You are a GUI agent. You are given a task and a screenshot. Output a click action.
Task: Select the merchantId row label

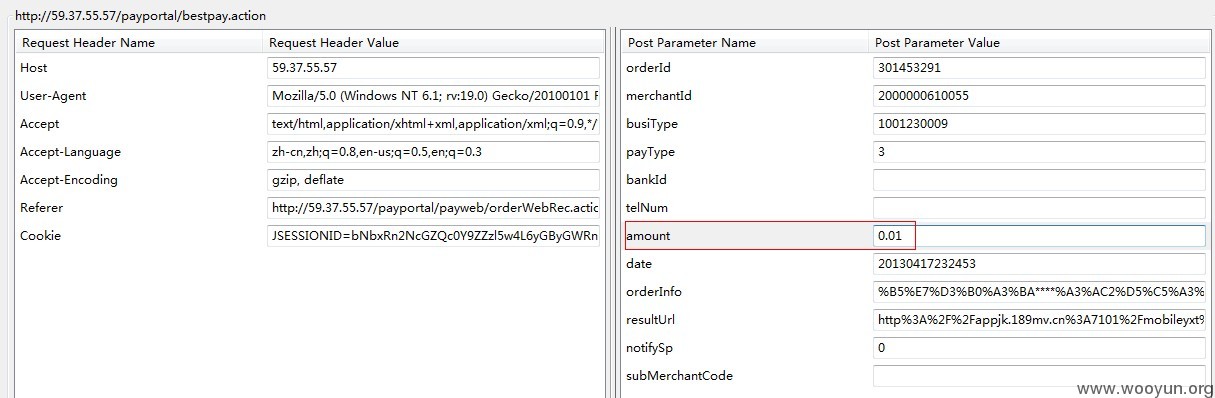[659, 96]
